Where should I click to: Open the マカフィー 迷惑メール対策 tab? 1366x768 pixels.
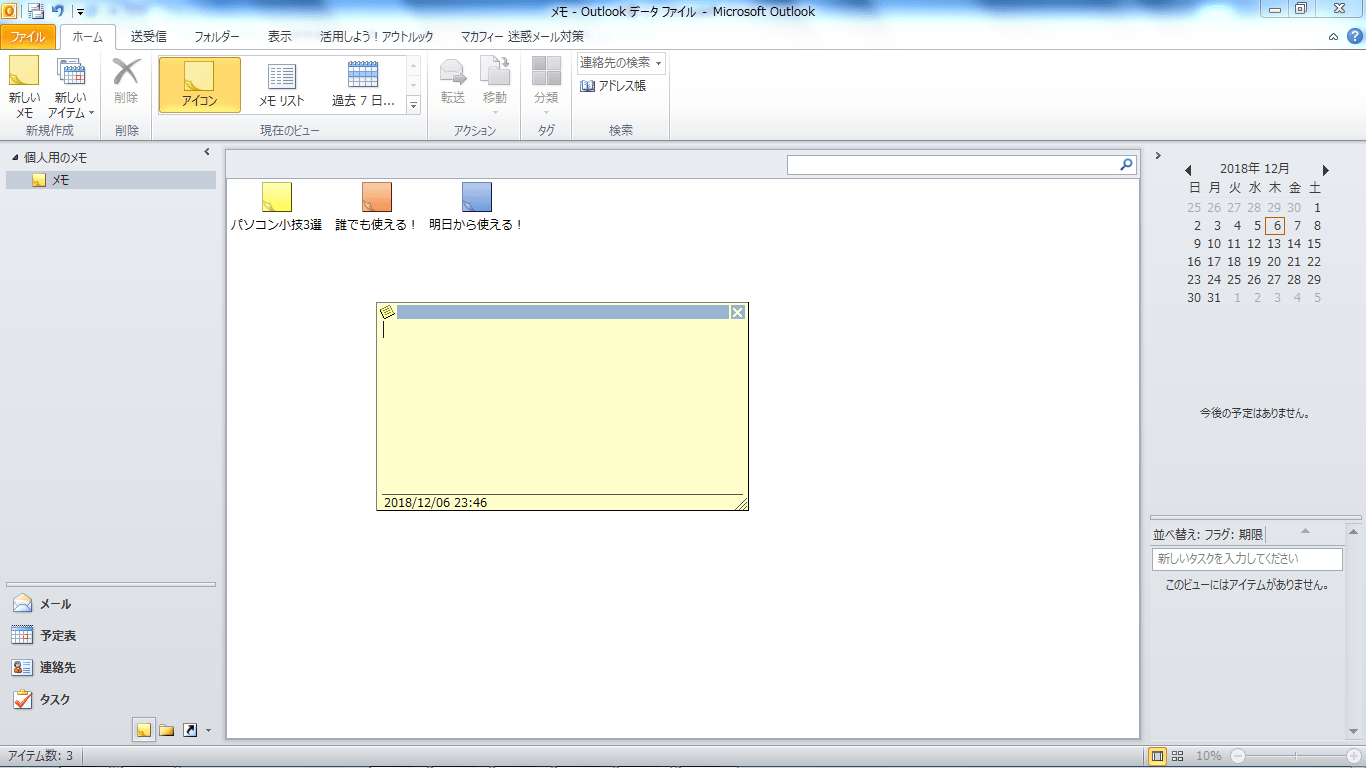coord(522,37)
